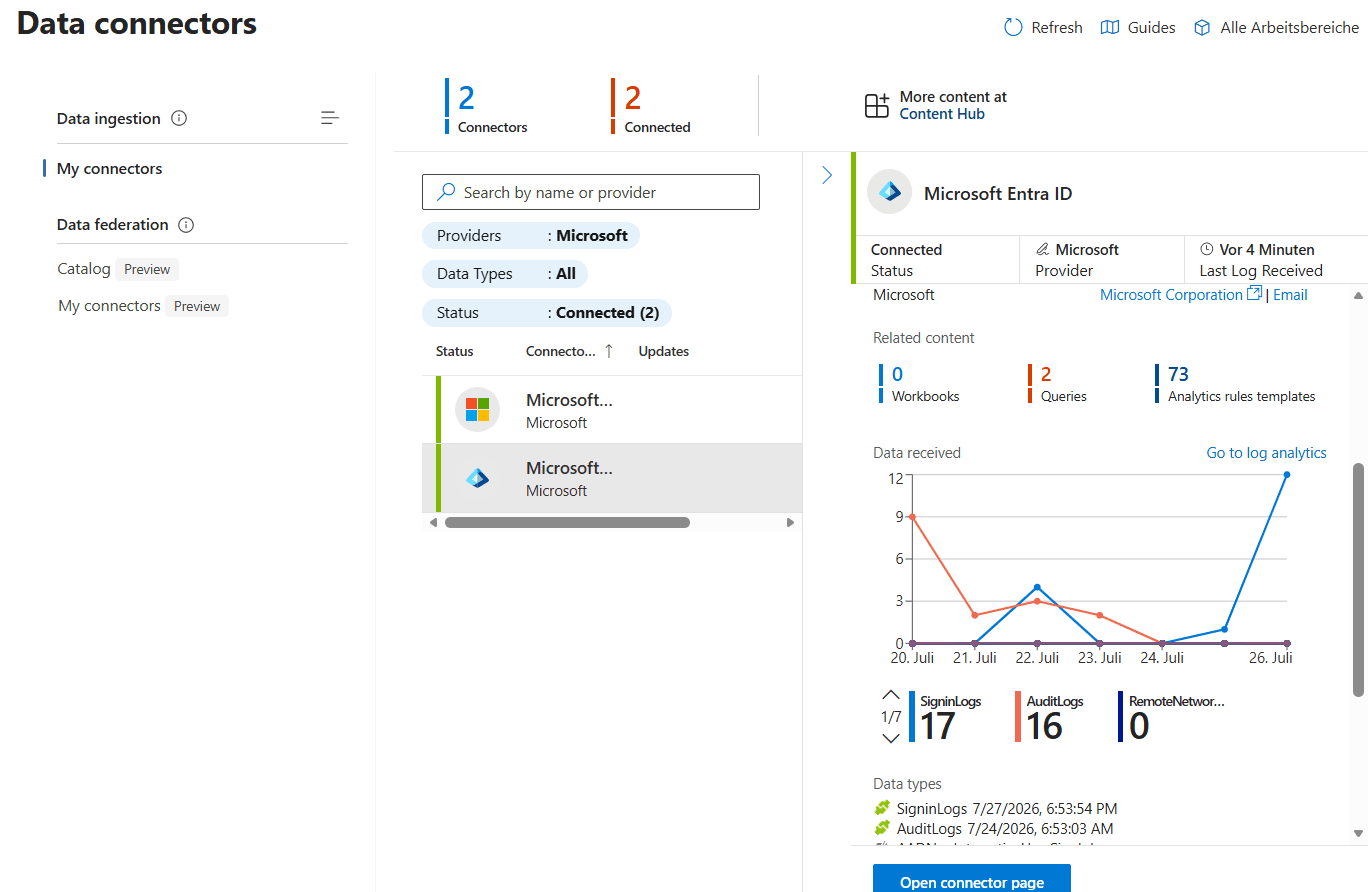Go to previous data type page with up chevron
The image size is (1371, 892).
891,695
